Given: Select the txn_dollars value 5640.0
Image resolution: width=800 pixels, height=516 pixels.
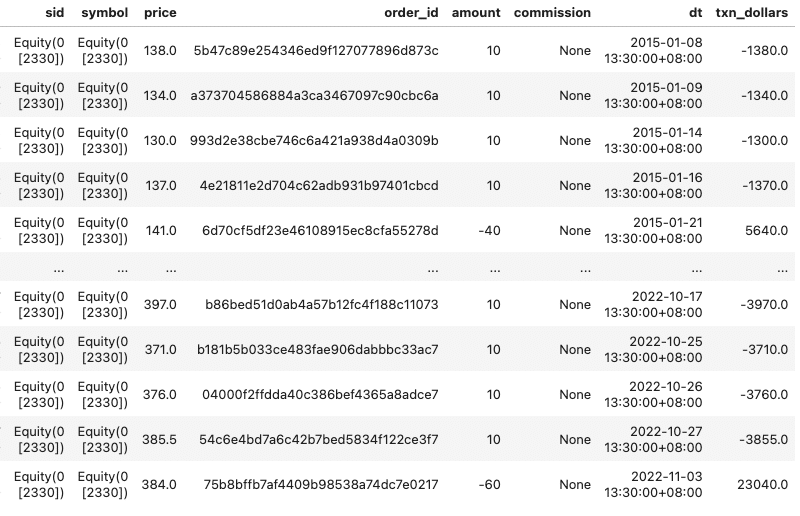Looking at the screenshot, I should click(x=767, y=230).
